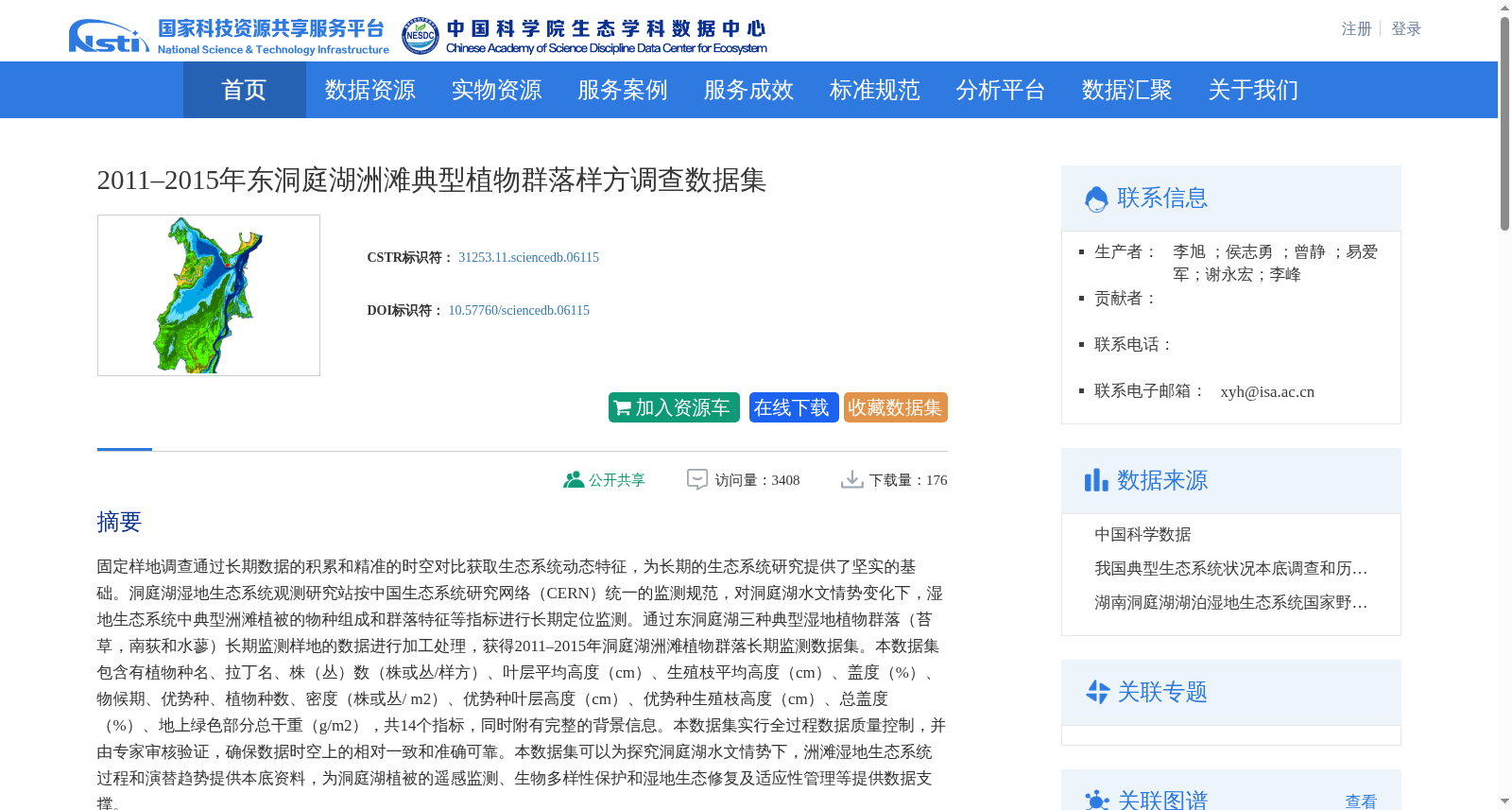The height and width of the screenshot is (810, 1512).
Task: Click the 公开共享 label
Action: (x=617, y=480)
